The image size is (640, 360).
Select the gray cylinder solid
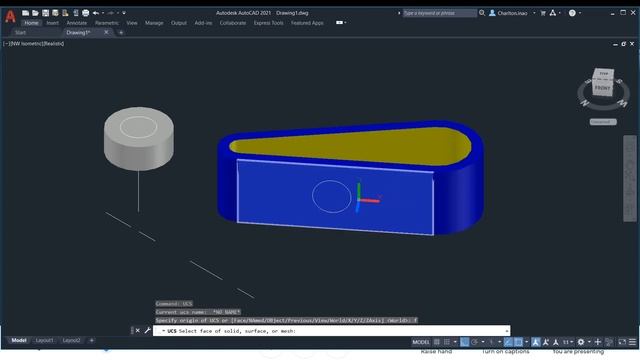(139, 139)
